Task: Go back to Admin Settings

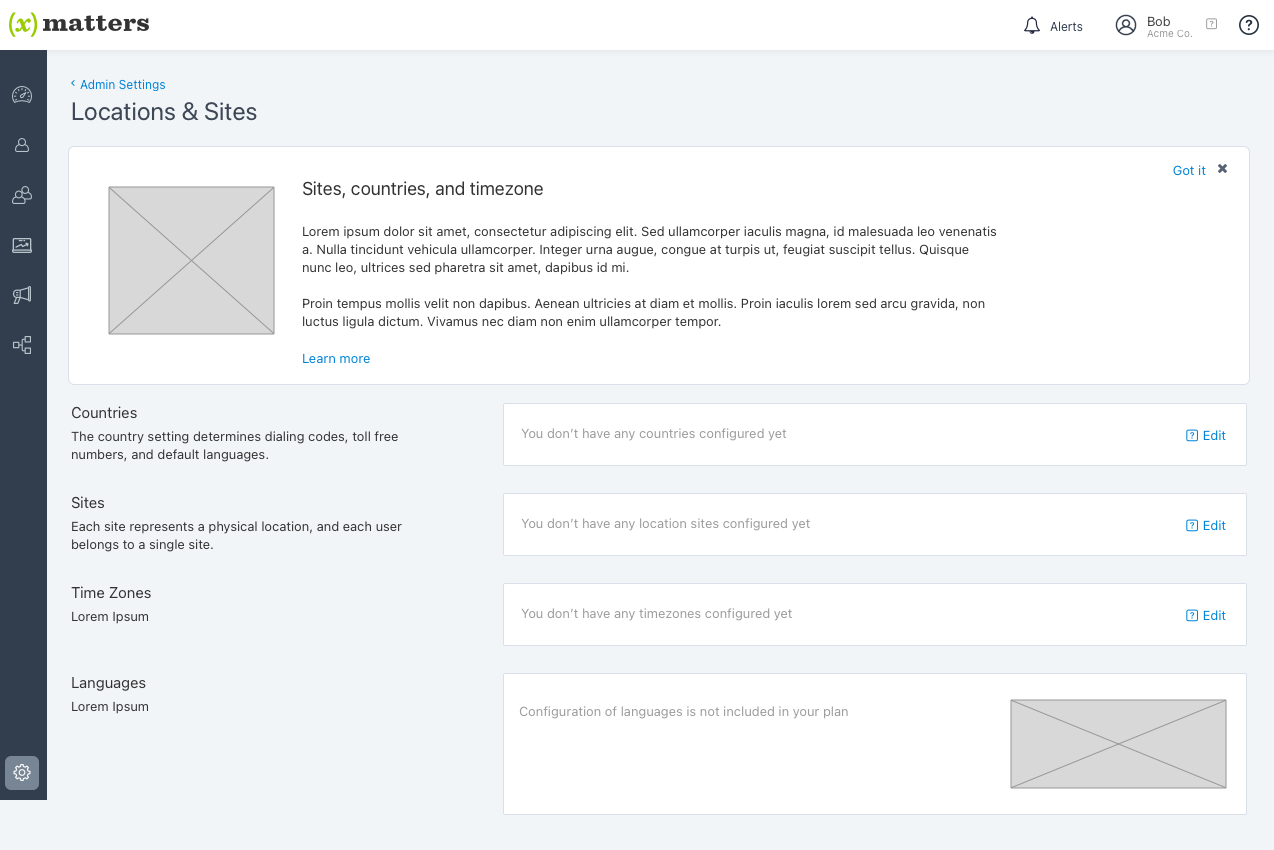Action: click(x=122, y=85)
